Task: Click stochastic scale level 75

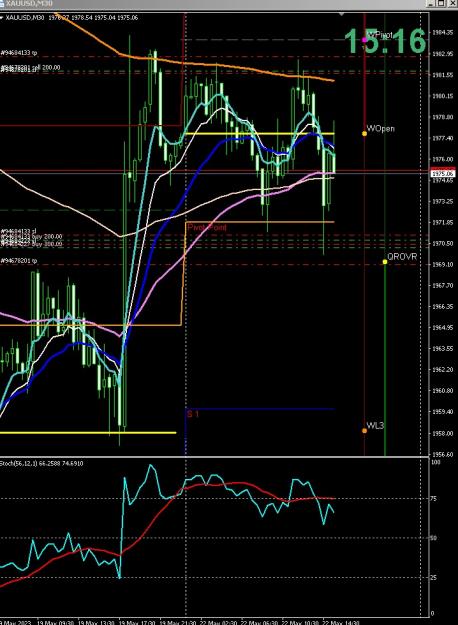Action: 435,499
